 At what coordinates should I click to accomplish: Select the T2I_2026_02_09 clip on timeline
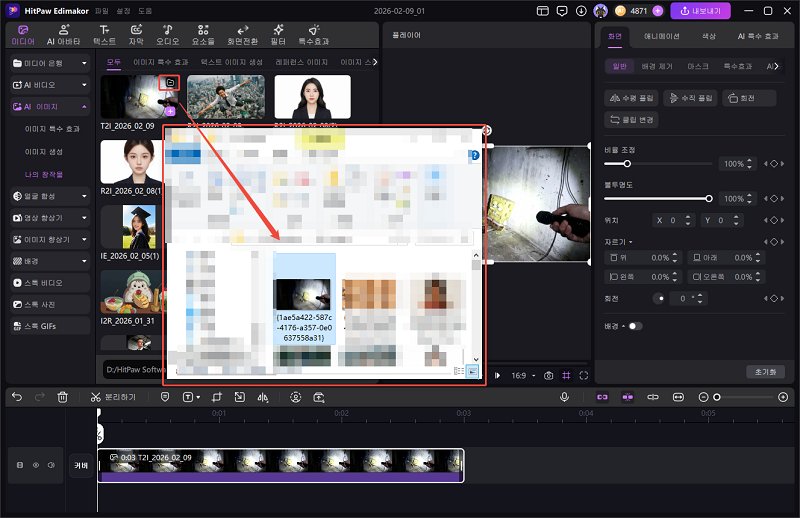(x=280, y=465)
